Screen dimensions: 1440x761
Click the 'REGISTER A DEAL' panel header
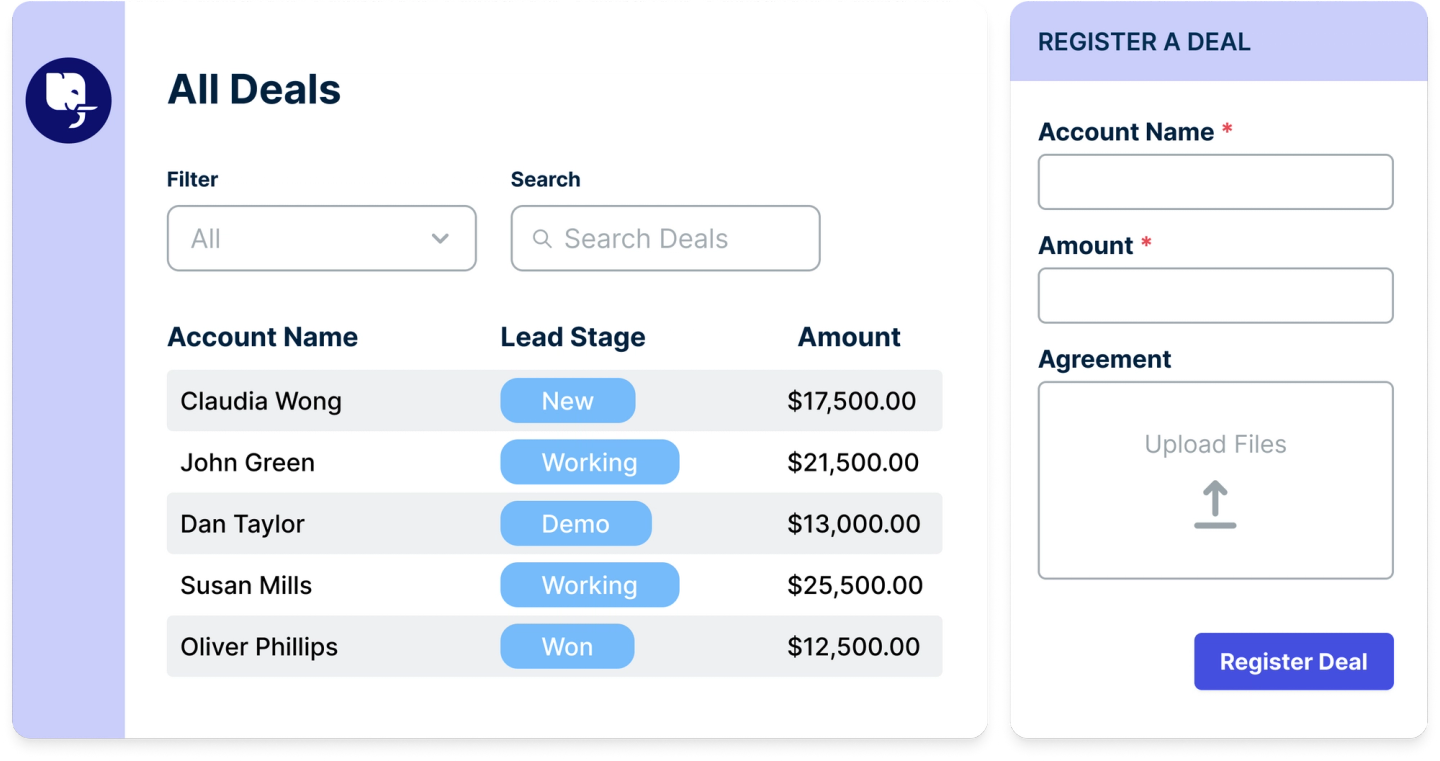click(x=1144, y=42)
